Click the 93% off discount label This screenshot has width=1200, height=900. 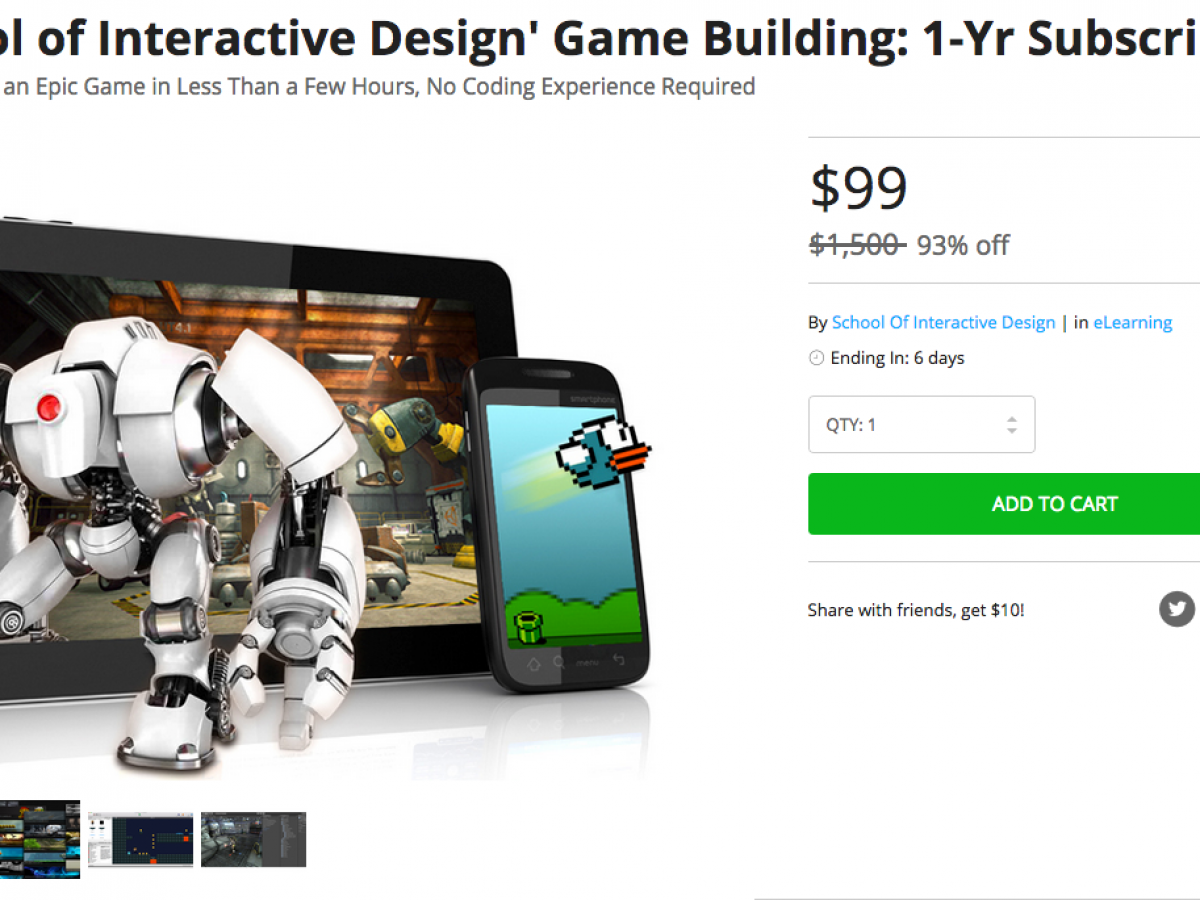(963, 245)
